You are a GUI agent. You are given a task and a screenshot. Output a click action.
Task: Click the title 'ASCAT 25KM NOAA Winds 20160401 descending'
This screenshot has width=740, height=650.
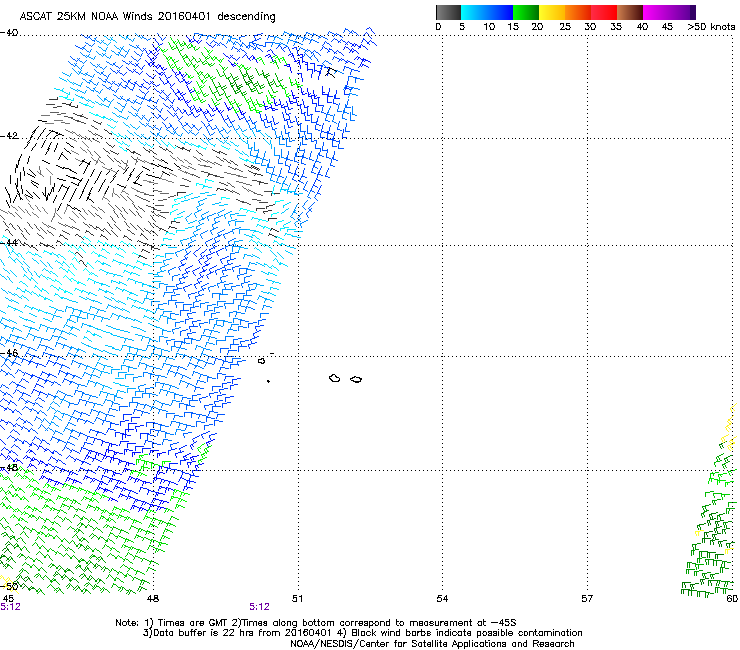tap(147, 17)
